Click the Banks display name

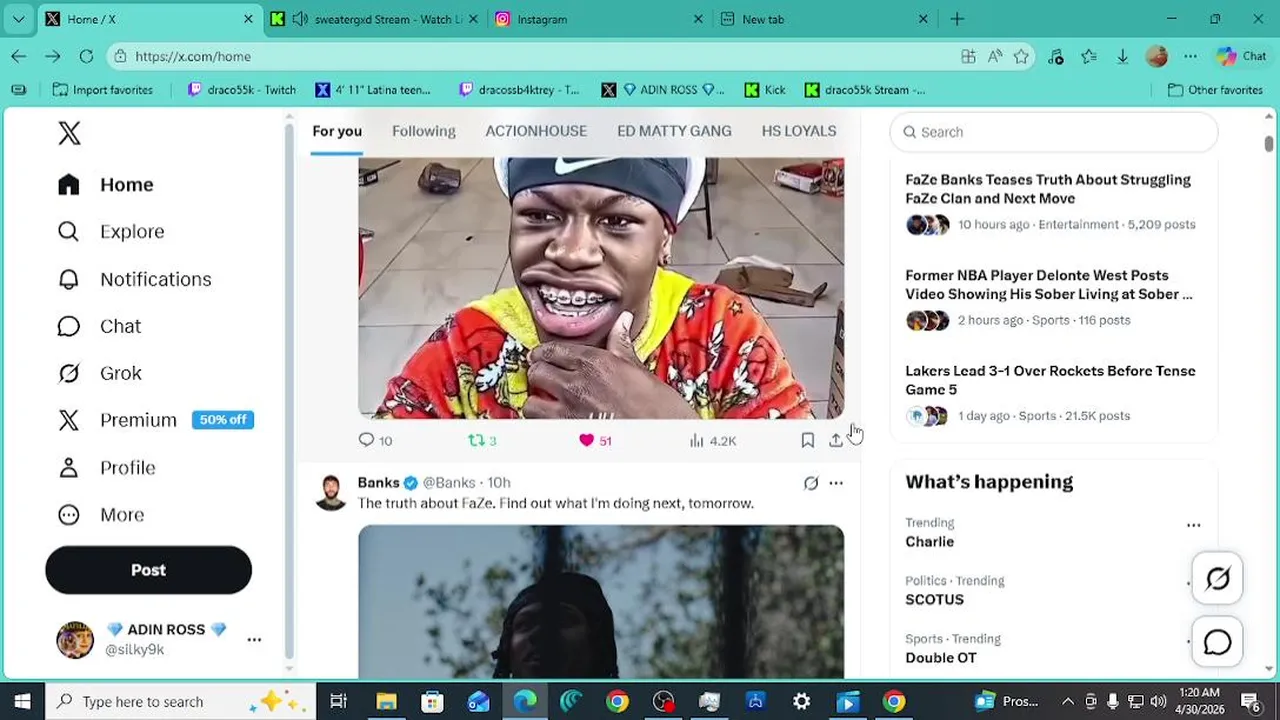[378, 483]
